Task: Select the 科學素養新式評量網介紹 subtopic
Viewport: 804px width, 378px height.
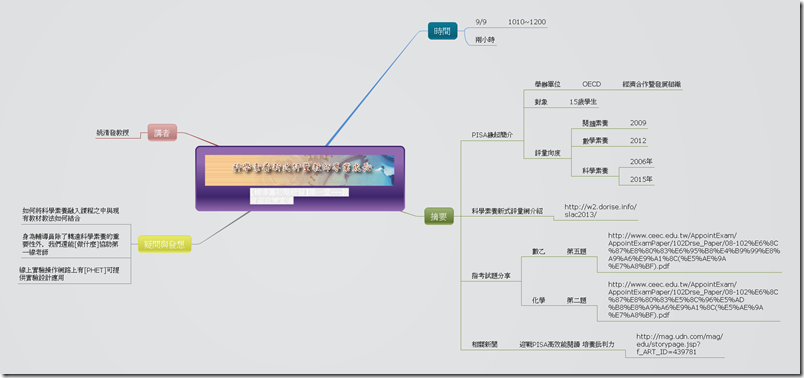Action: click(508, 210)
